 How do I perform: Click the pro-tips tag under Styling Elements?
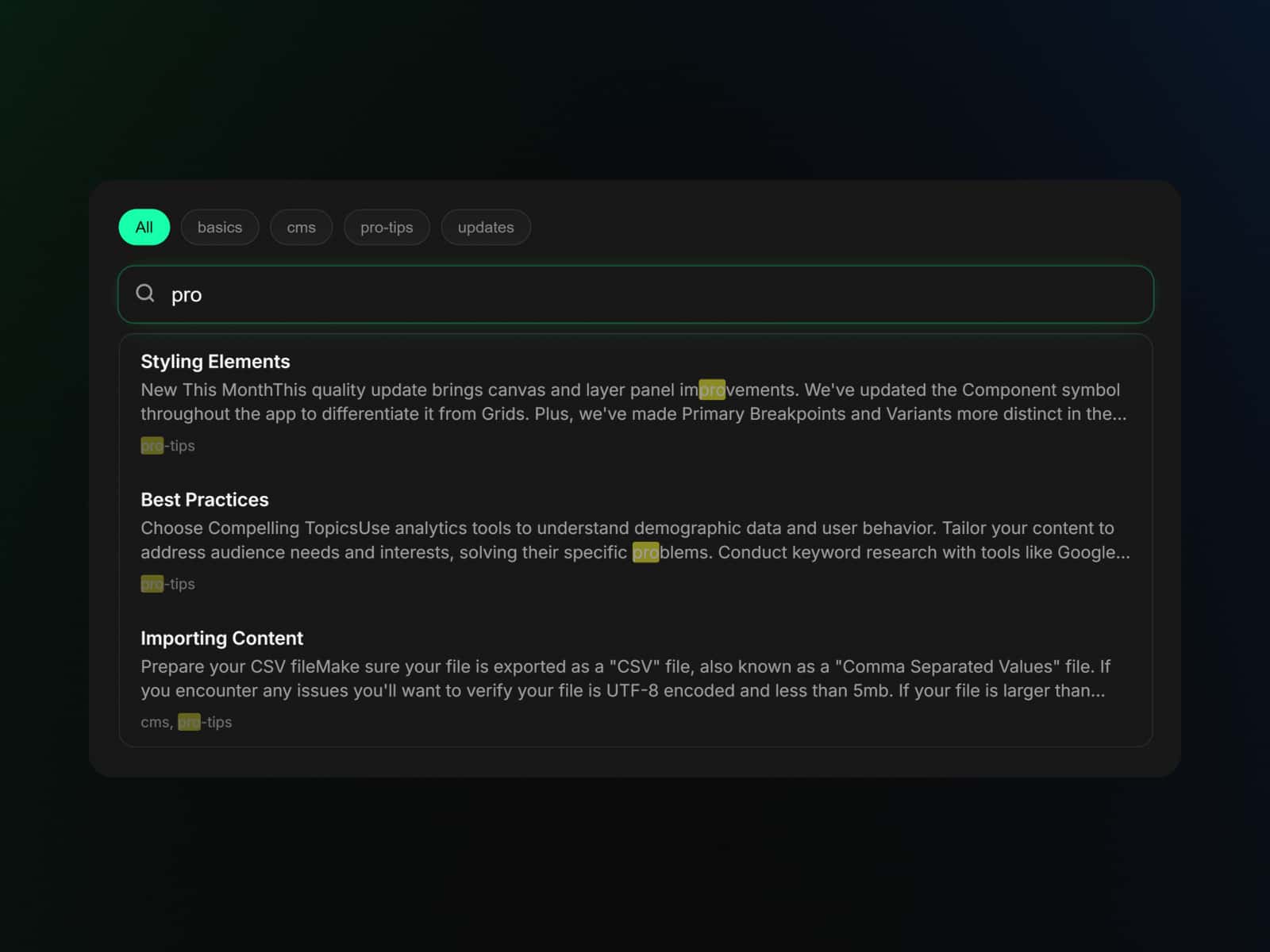[x=167, y=446]
